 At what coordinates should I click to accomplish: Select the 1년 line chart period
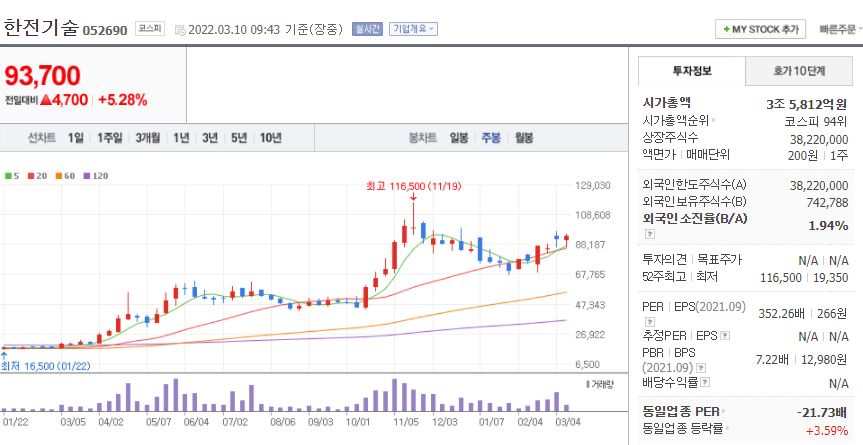(x=181, y=138)
